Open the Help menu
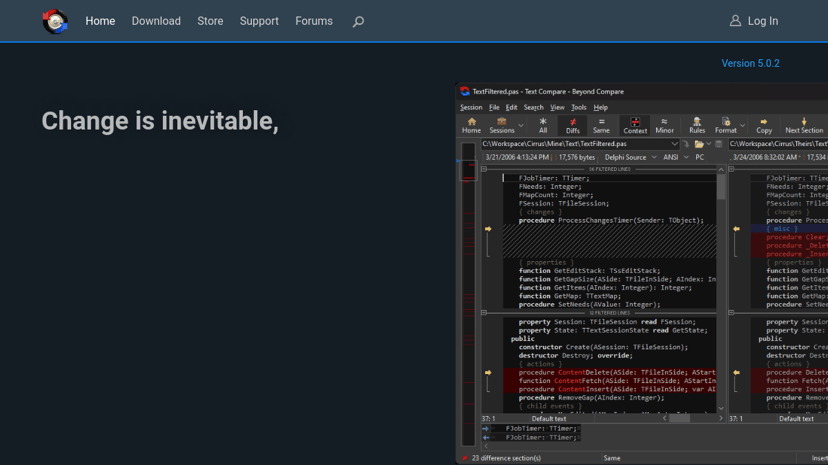Viewport: 828px width, 465px height. [x=600, y=107]
